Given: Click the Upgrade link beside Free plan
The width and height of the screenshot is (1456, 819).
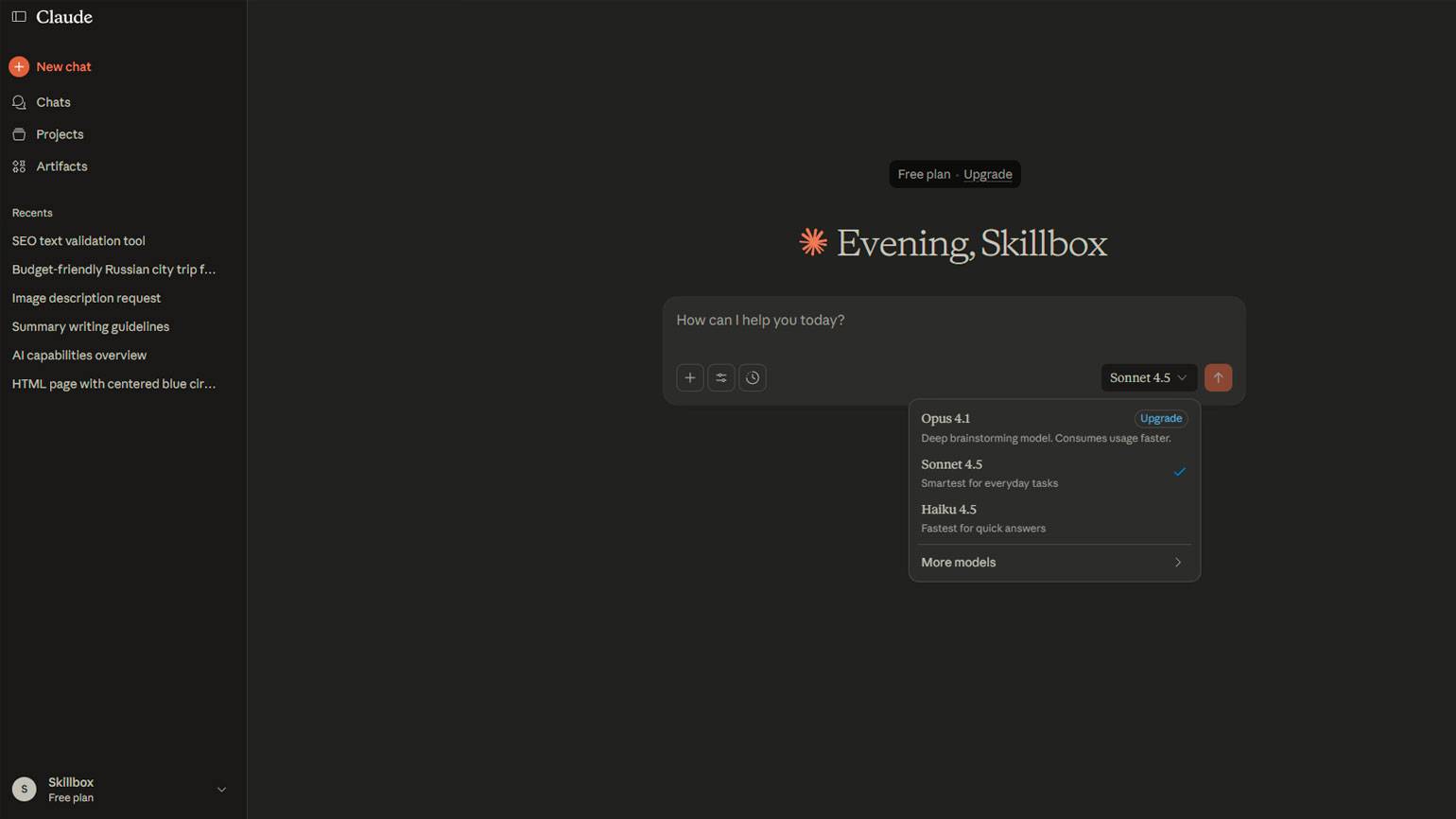Looking at the screenshot, I should click(x=987, y=175).
